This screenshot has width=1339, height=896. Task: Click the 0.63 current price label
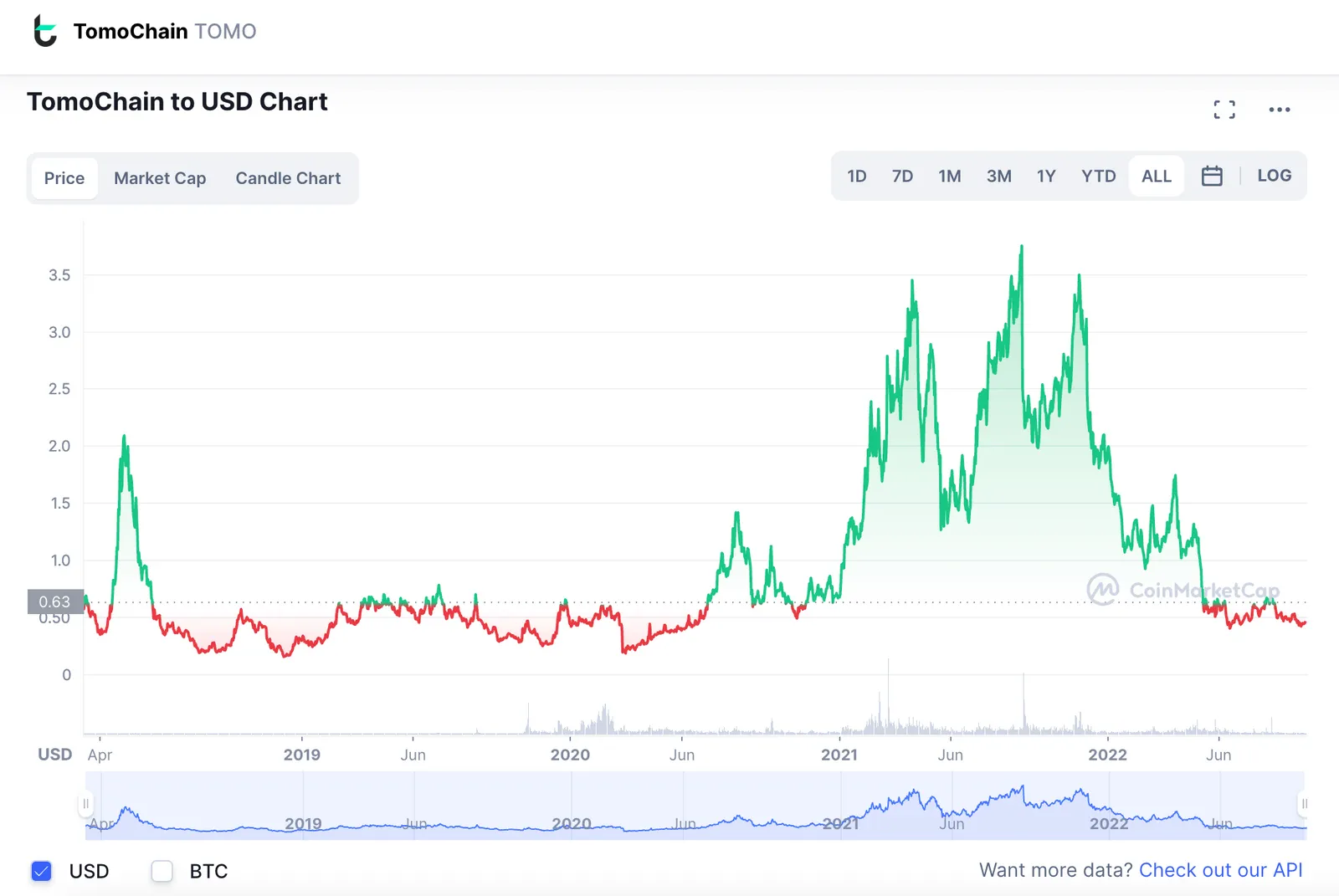click(x=55, y=602)
